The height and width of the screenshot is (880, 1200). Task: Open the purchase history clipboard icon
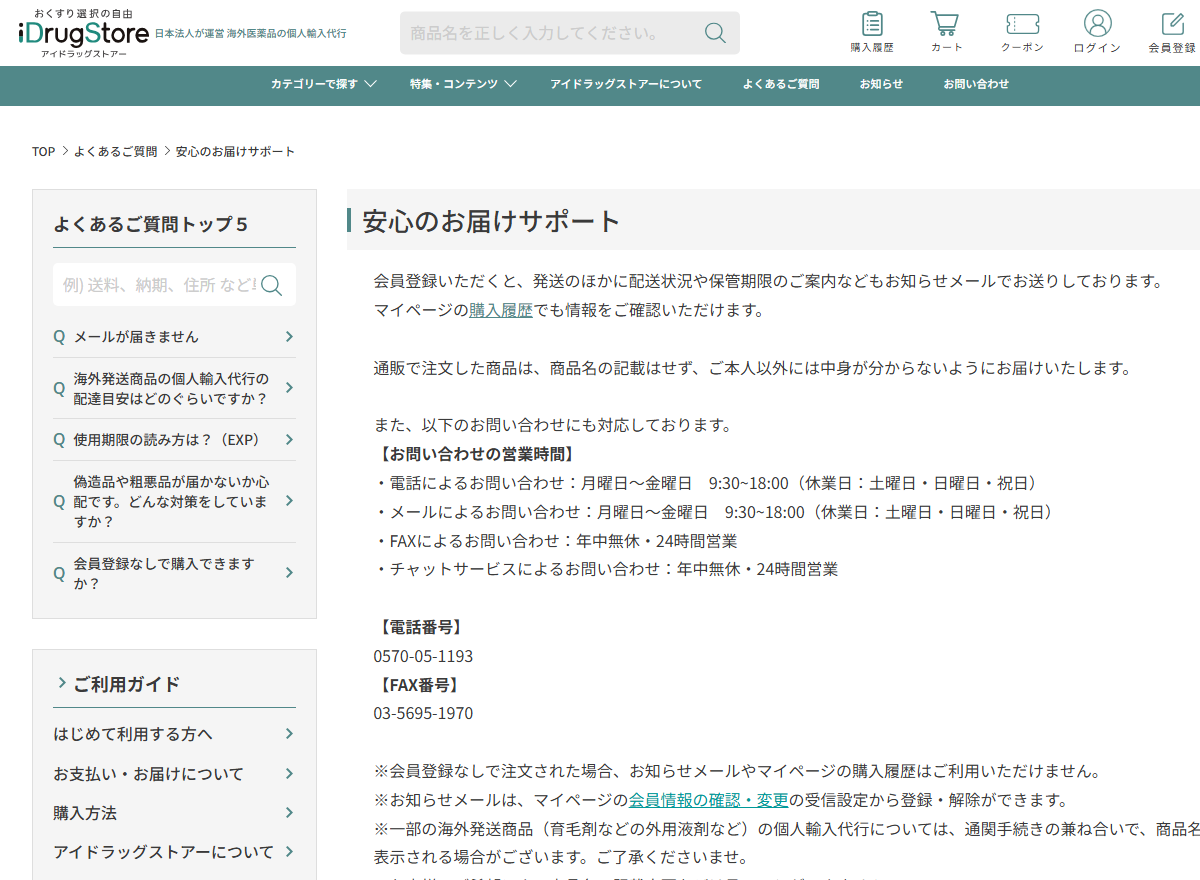coord(872,24)
